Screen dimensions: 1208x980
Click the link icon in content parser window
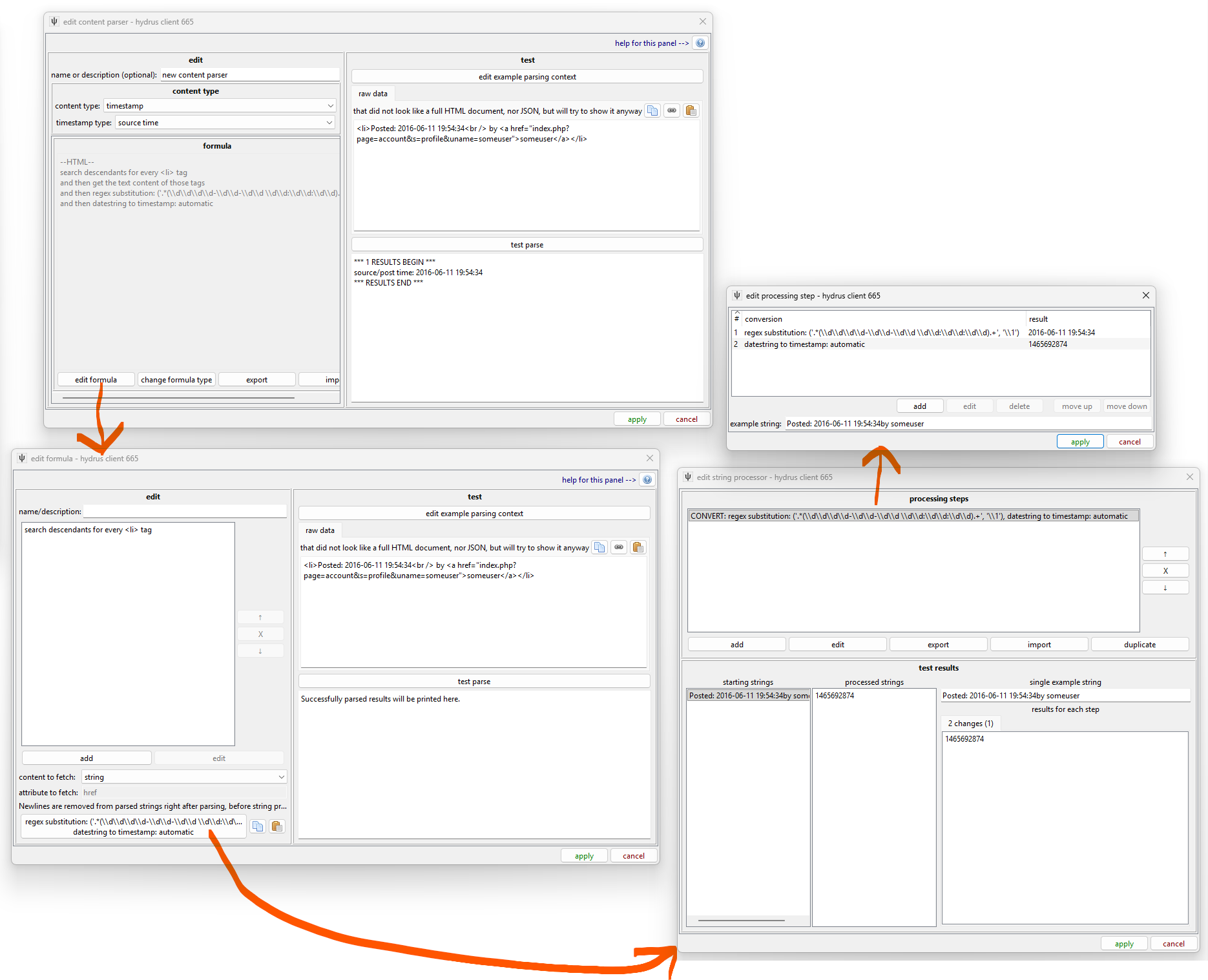672,111
